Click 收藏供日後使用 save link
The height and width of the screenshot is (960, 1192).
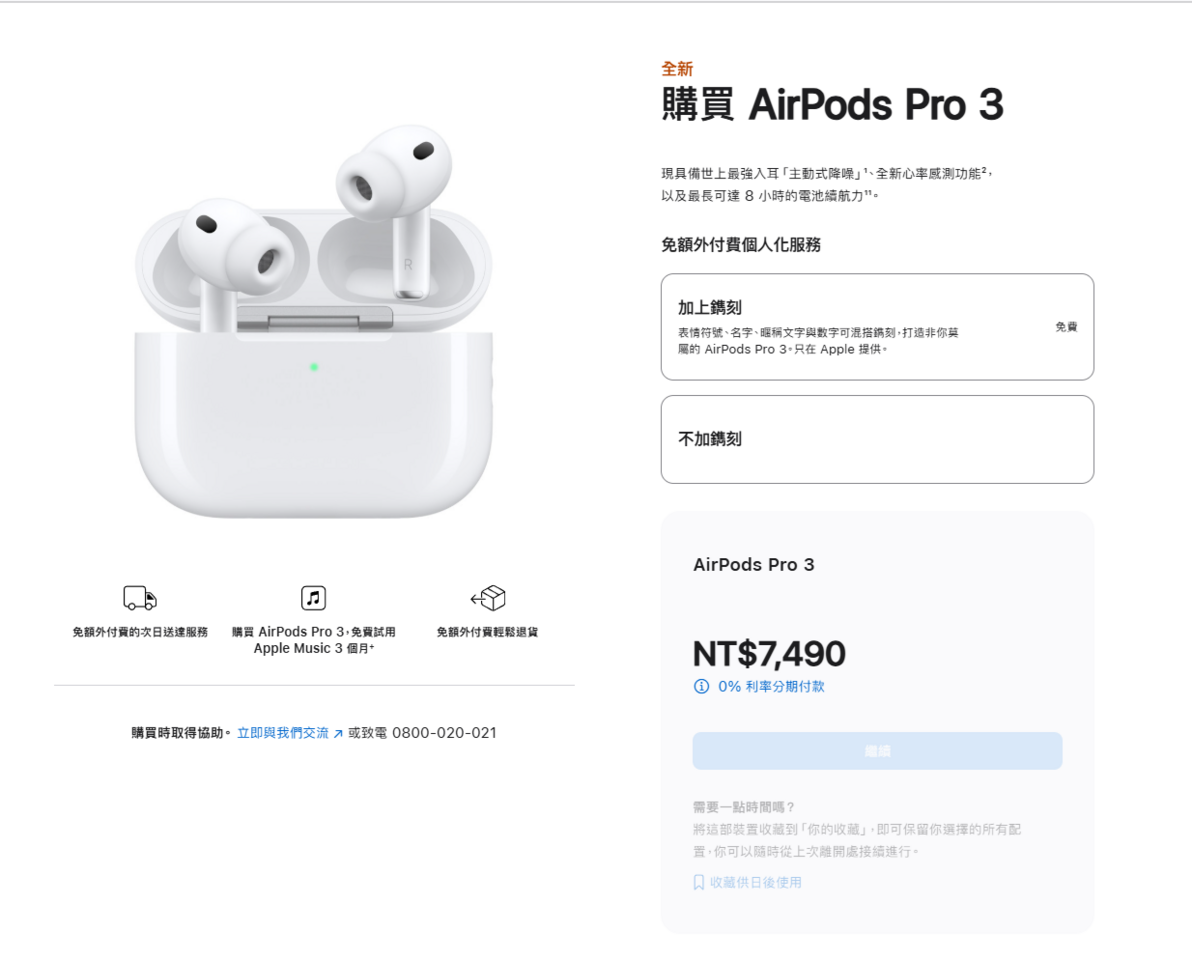point(755,882)
